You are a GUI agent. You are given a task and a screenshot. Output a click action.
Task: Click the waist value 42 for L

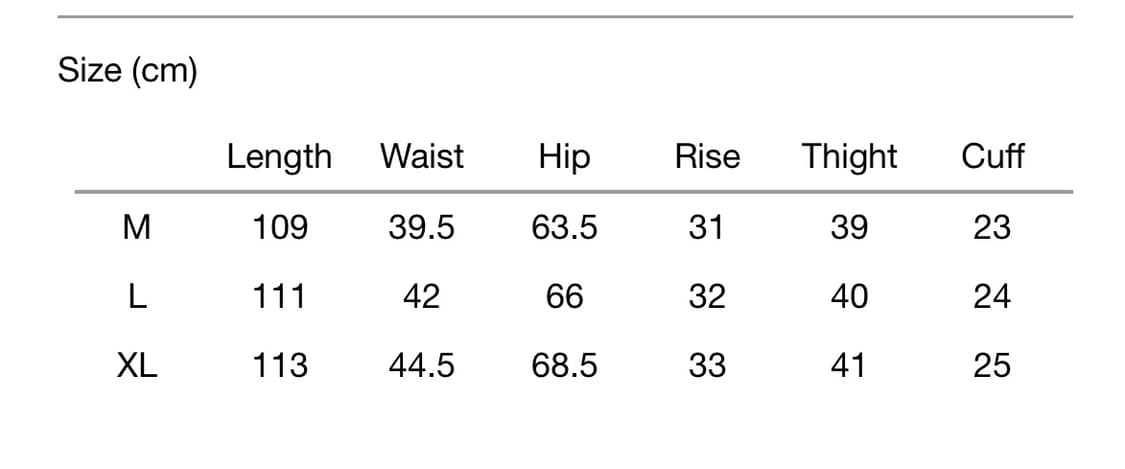pyautogui.click(x=421, y=297)
